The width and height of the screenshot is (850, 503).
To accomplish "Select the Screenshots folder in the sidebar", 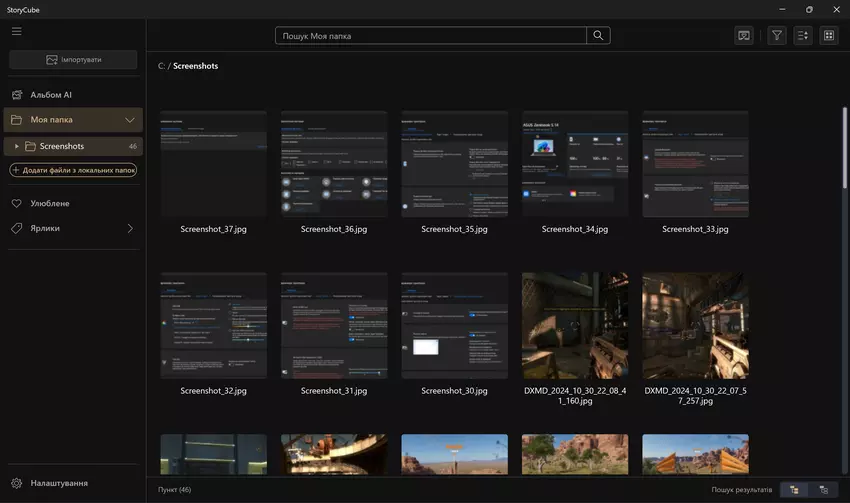I will tap(62, 146).
